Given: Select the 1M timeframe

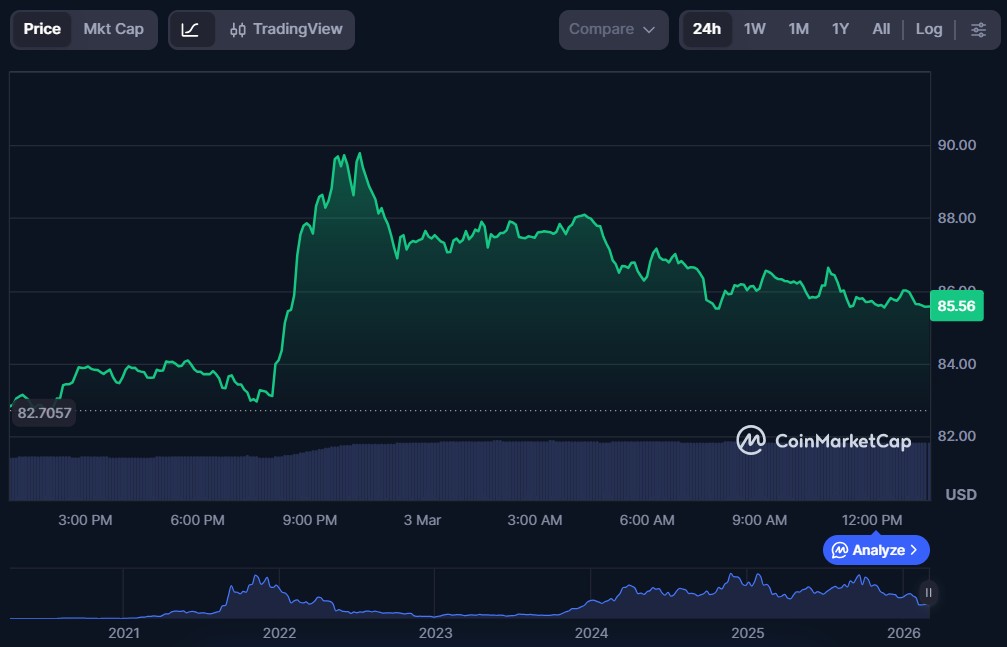Looking at the screenshot, I should click(798, 29).
